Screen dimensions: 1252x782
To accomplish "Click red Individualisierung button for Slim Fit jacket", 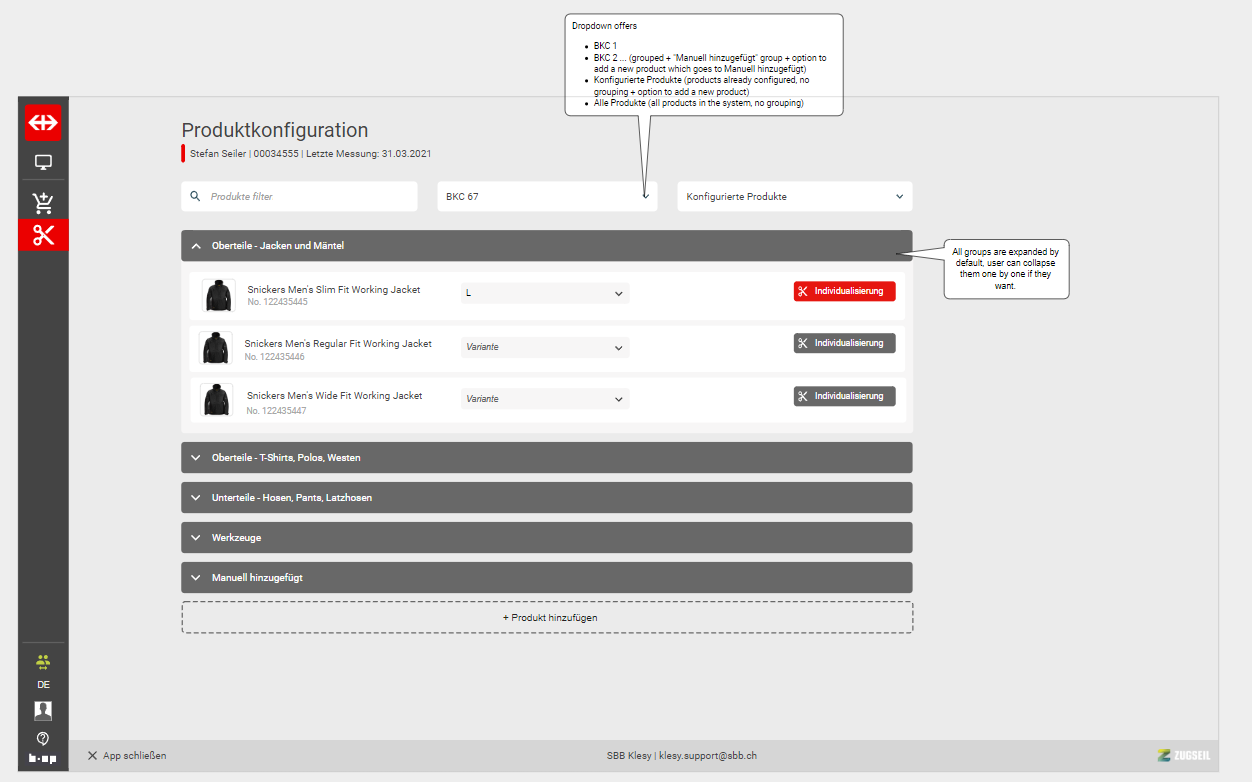I will click(844, 291).
